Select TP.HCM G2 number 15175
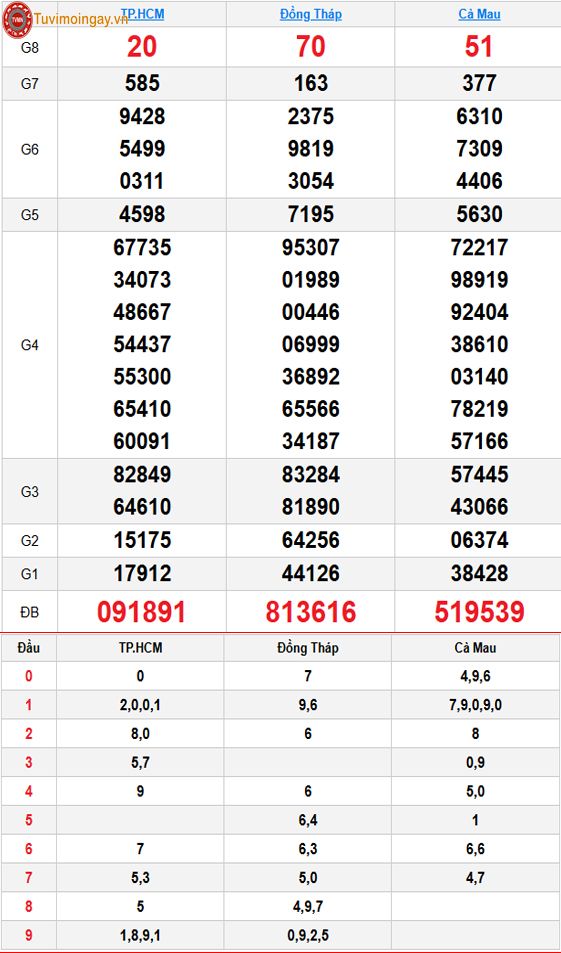The width and height of the screenshot is (561, 953). [142, 540]
